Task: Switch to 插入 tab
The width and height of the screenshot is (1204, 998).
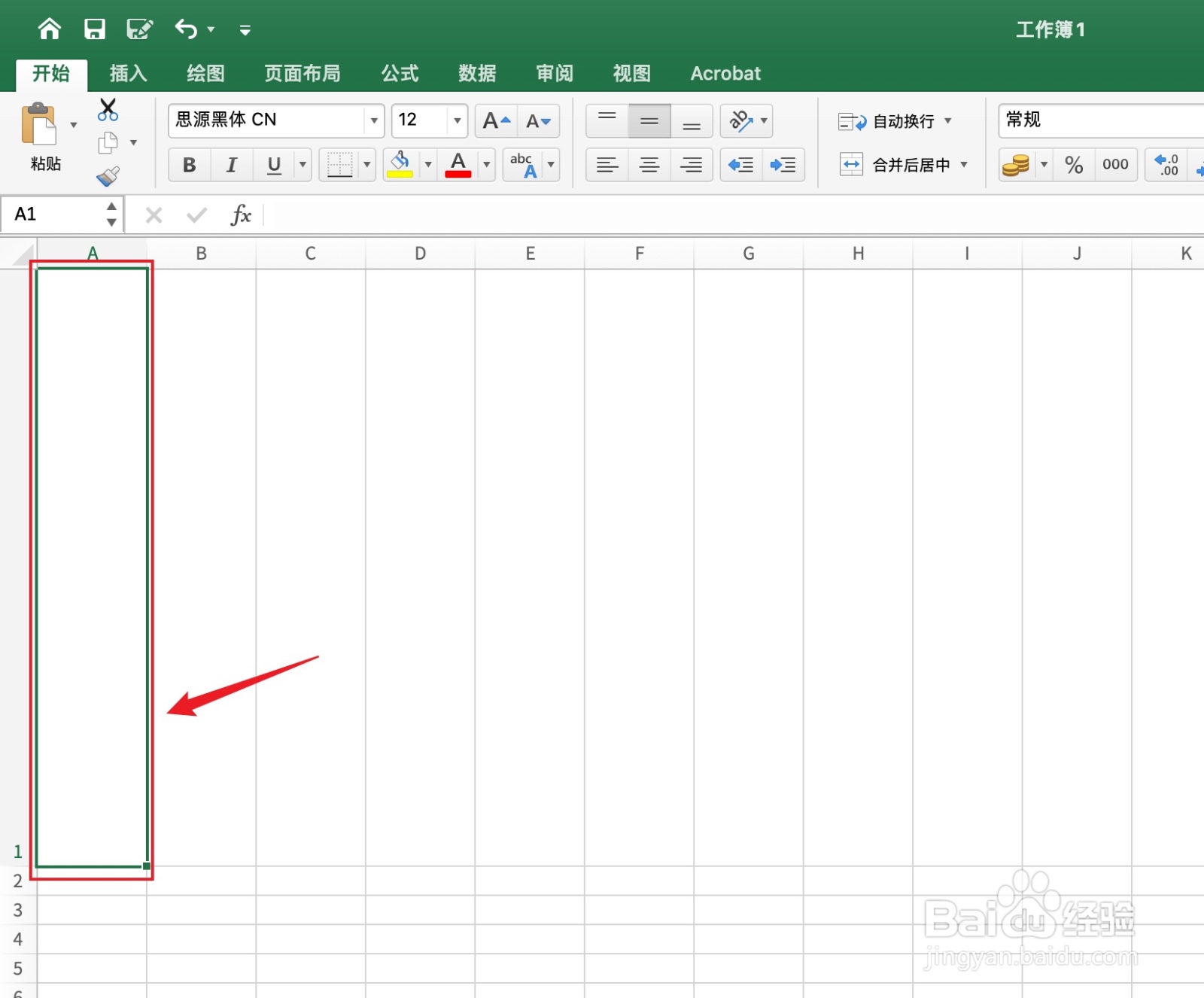Action: (x=128, y=74)
